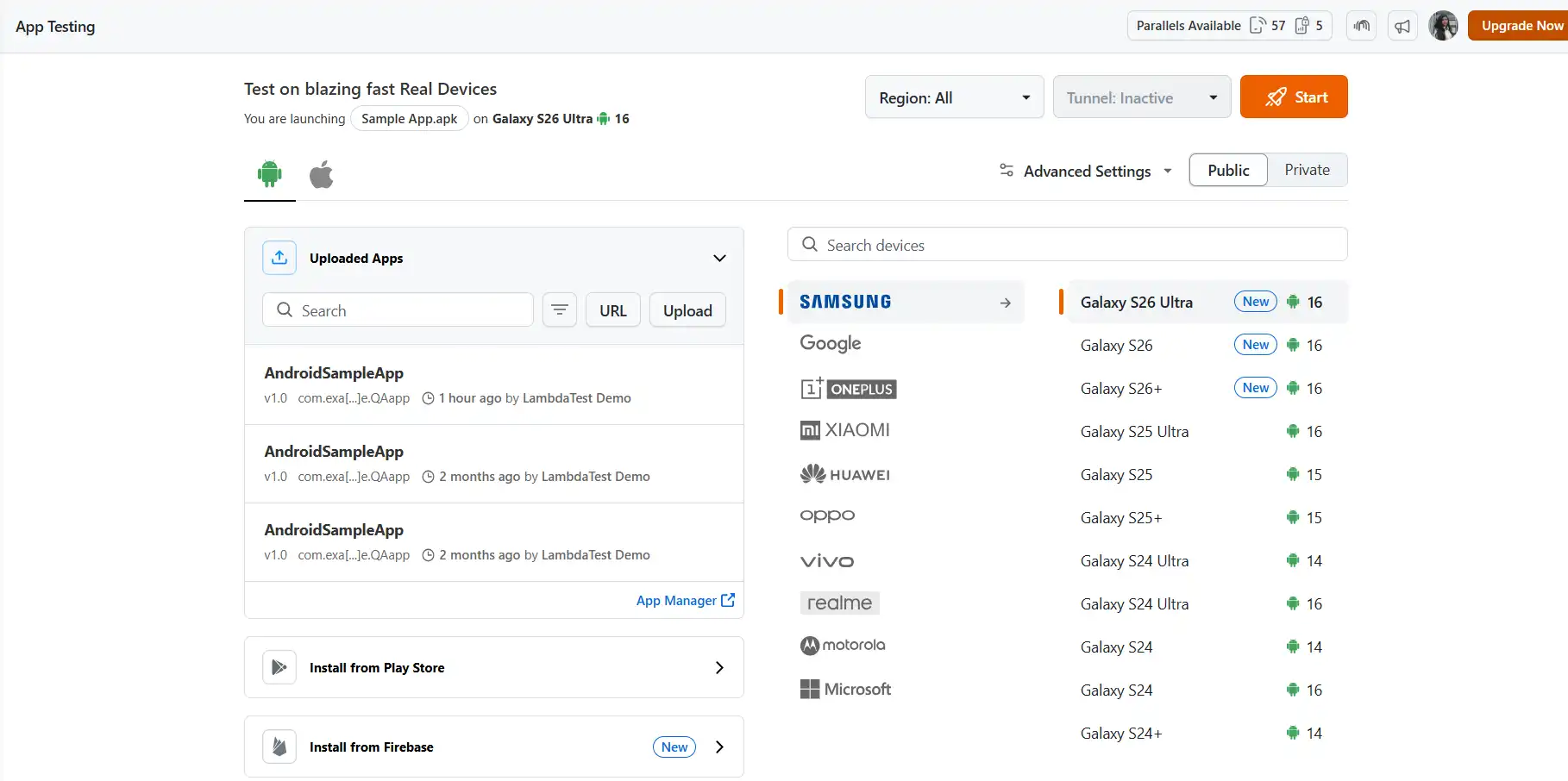This screenshot has height=781, width=1568.
Task: Switch to the Android platform tab
Action: click(x=270, y=174)
